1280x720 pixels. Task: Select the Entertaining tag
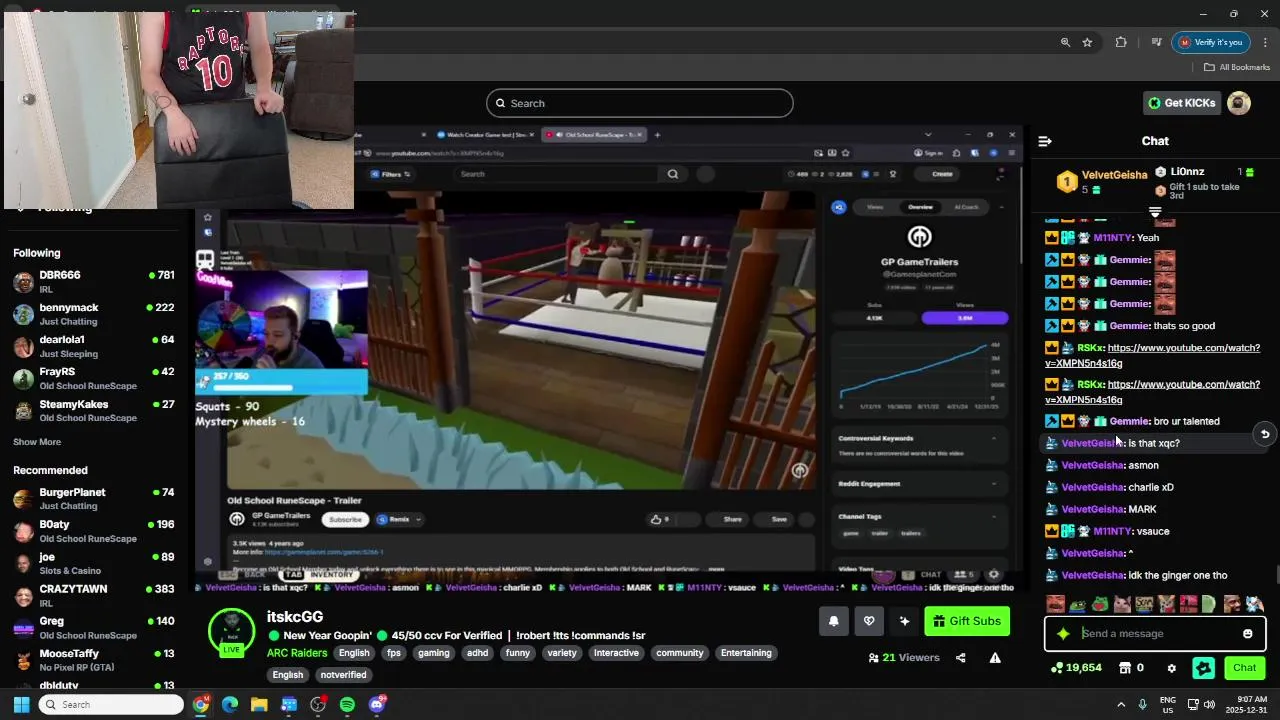point(746,653)
